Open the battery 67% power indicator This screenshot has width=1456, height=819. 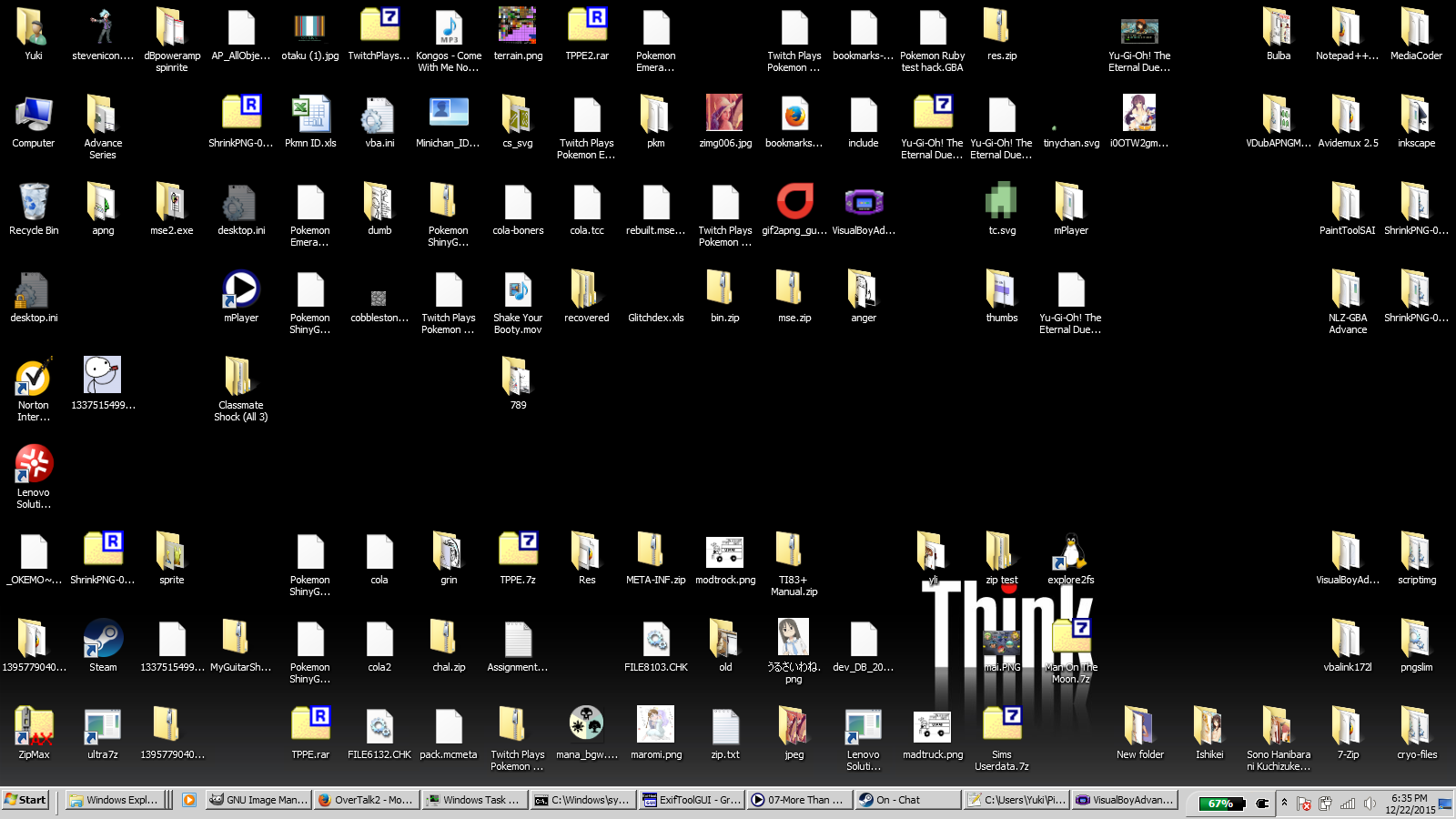click(1222, 804)
